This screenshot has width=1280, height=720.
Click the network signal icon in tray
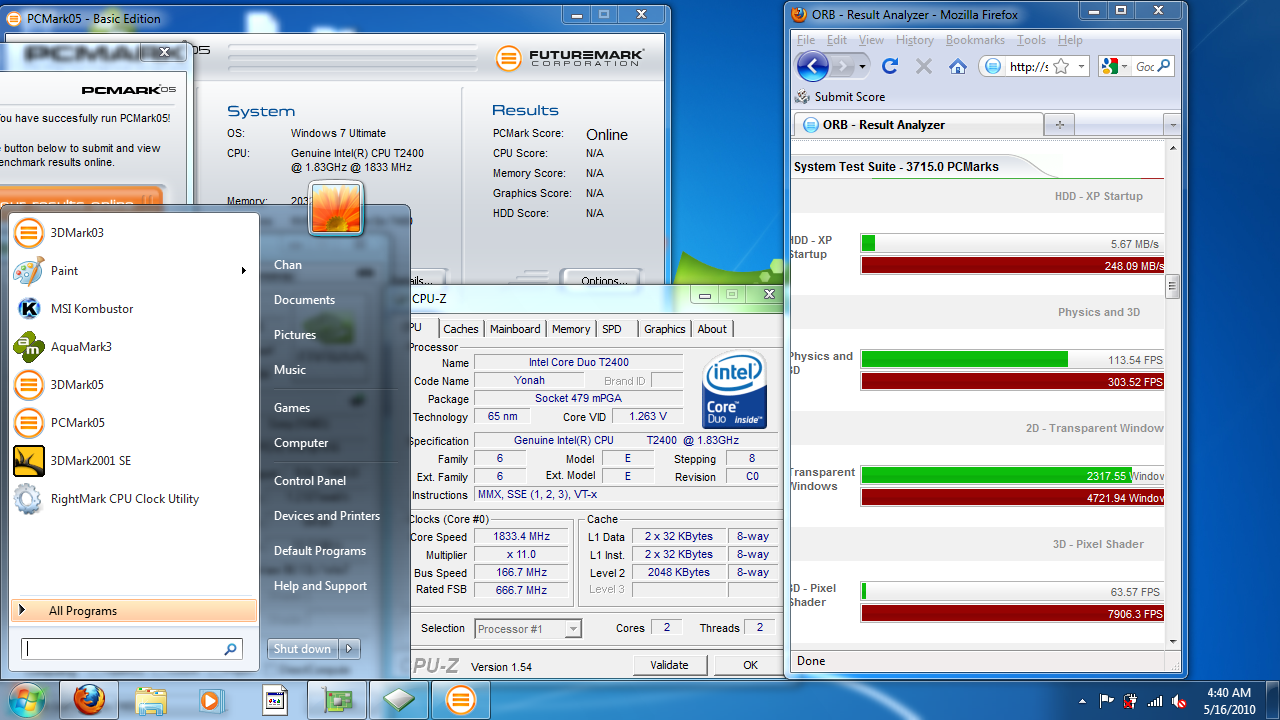[x=1155, y=701]
